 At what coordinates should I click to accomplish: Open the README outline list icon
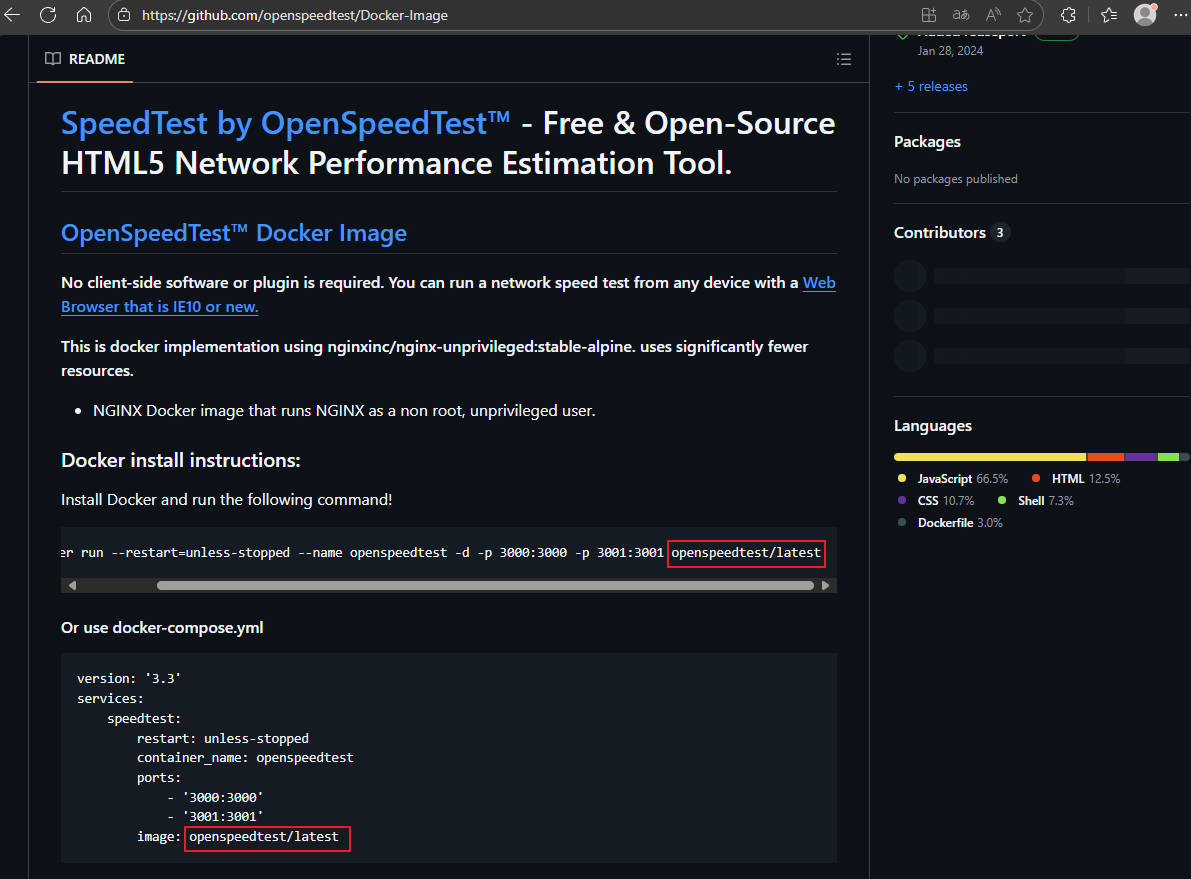843,59
